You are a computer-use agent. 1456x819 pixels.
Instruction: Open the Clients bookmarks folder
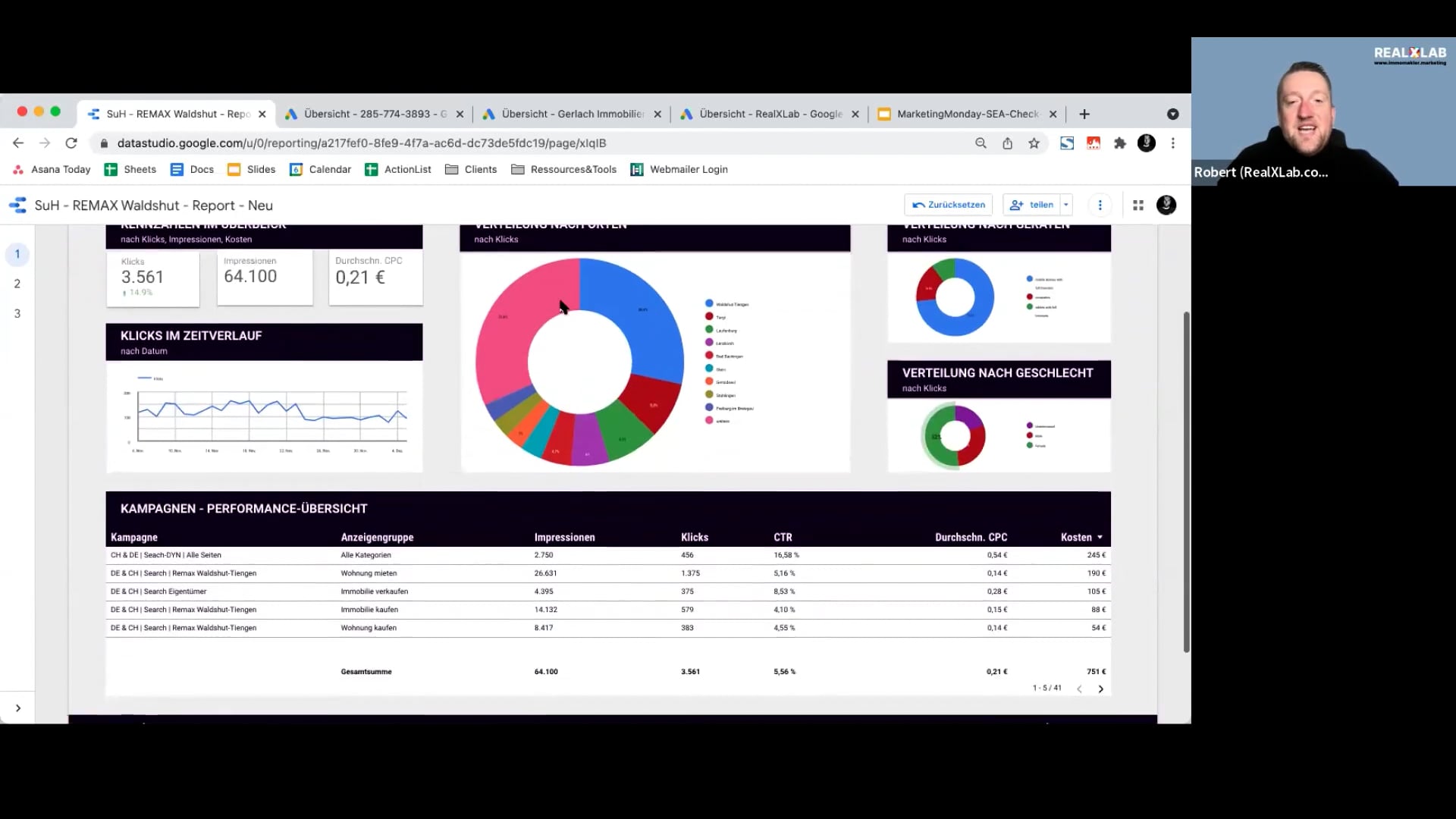(x=472, y=169)
